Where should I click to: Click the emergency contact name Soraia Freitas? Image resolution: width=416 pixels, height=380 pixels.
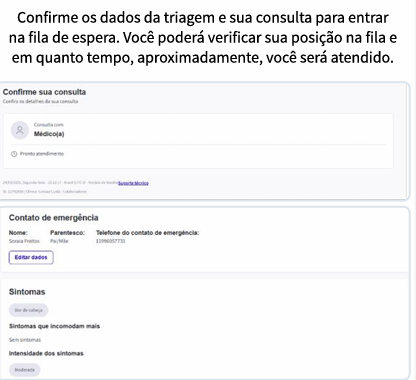pos(24,241)
